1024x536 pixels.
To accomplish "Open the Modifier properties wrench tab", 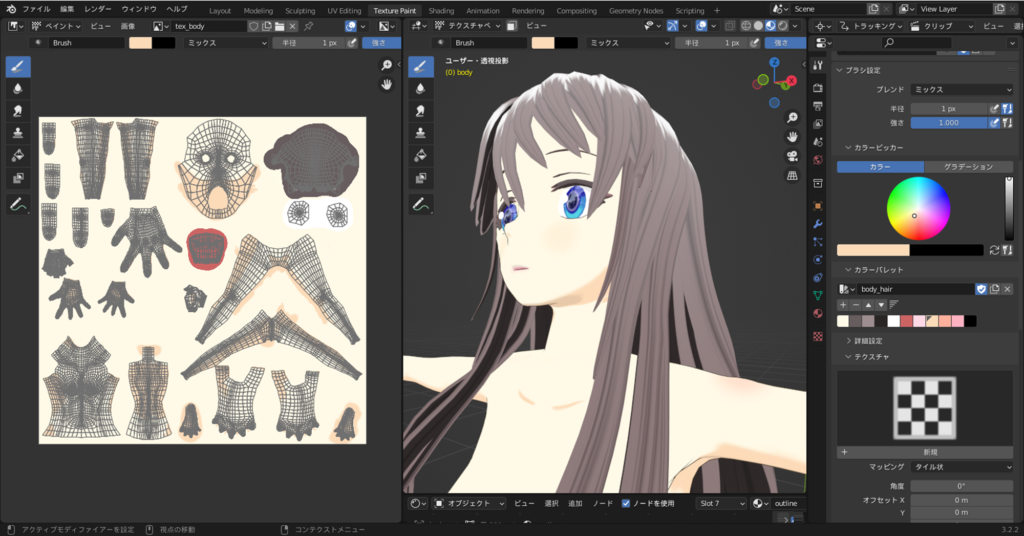I will [818, 224].
